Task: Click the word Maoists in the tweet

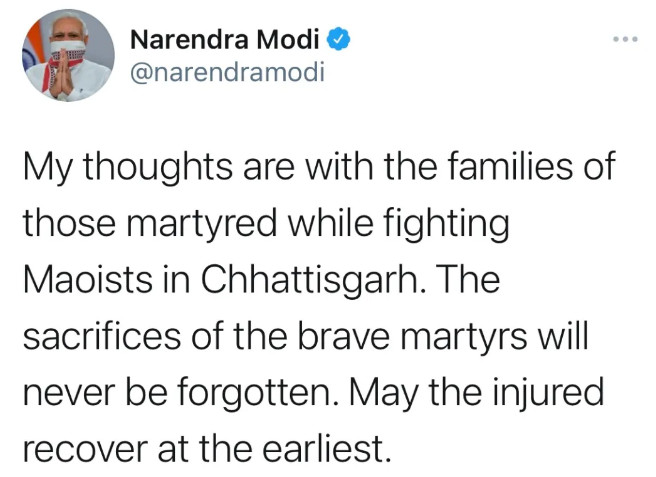Action: [87, 279]
